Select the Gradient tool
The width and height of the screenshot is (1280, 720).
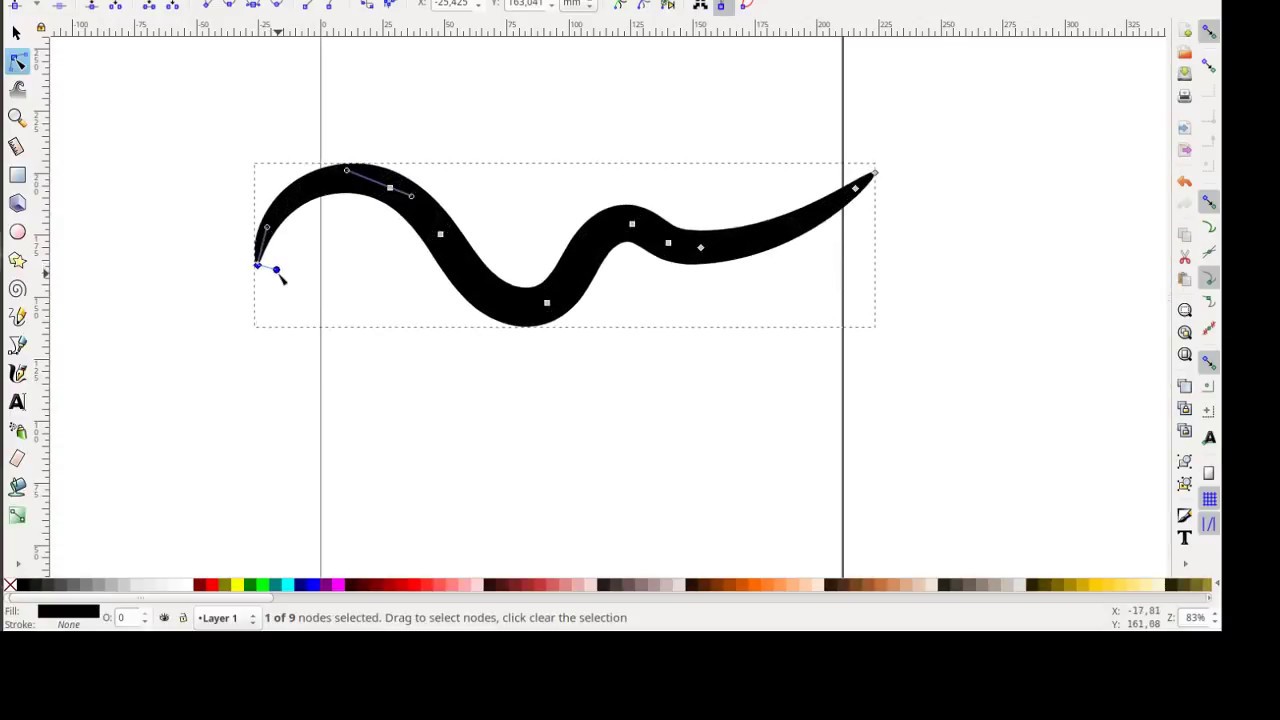[17, 515]
